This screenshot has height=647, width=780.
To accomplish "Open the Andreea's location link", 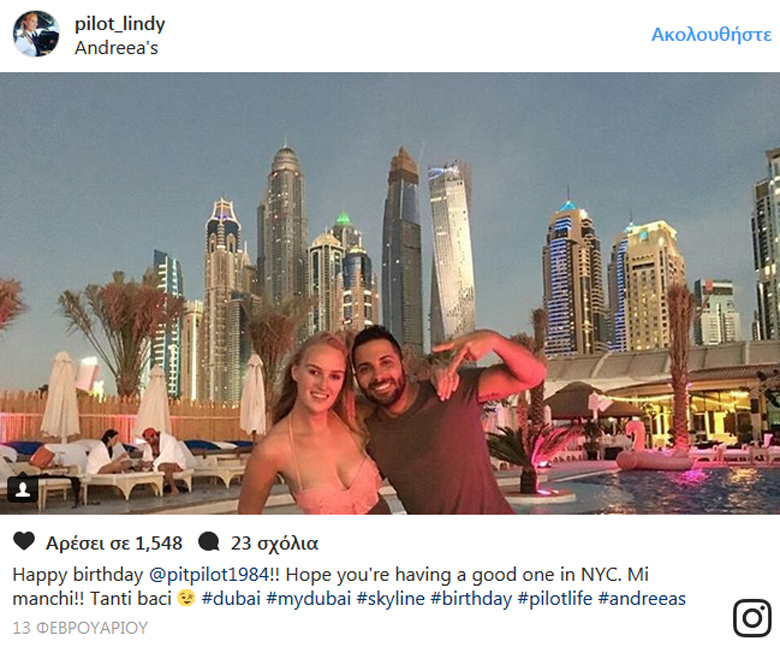I will [116, 48].
